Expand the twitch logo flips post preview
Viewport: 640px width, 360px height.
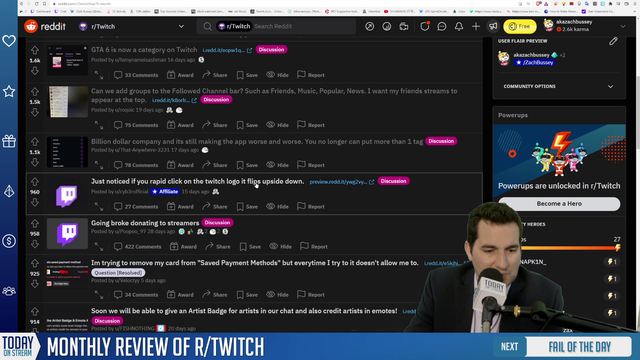[99, 207]
